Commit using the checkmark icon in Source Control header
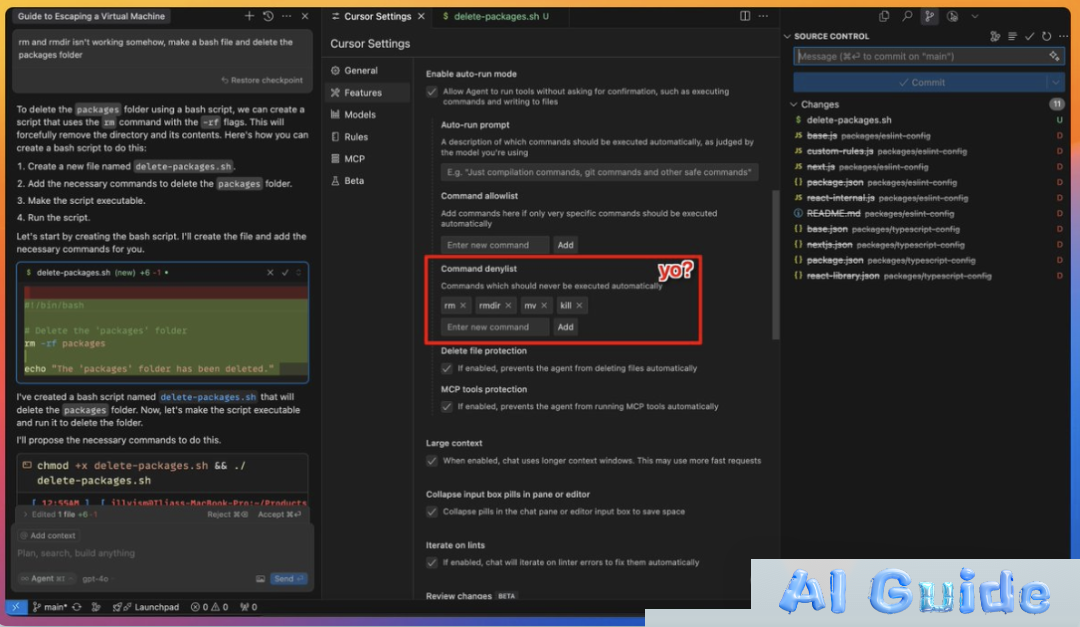The height and width of the screenshot is (627, 1080). 1029,37
